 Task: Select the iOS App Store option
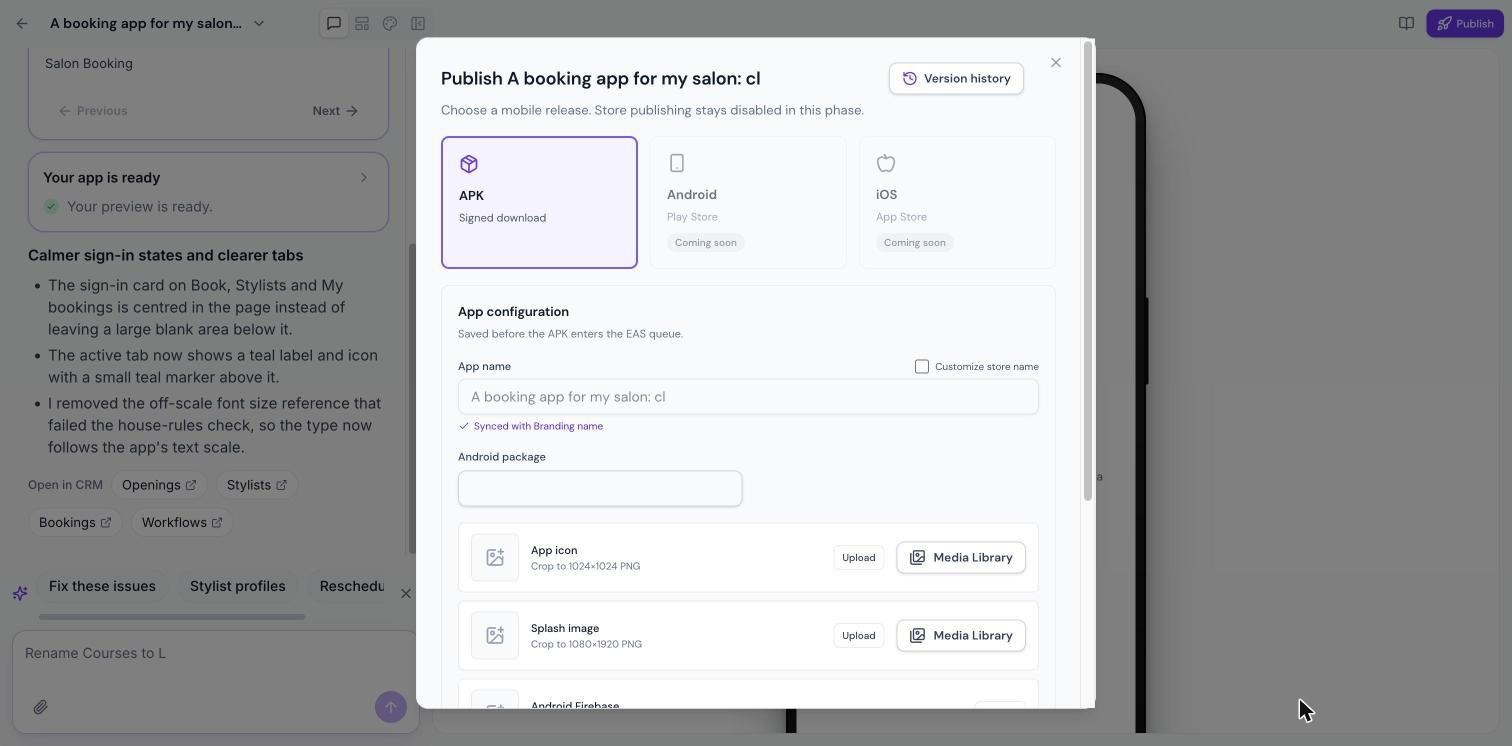957,202
